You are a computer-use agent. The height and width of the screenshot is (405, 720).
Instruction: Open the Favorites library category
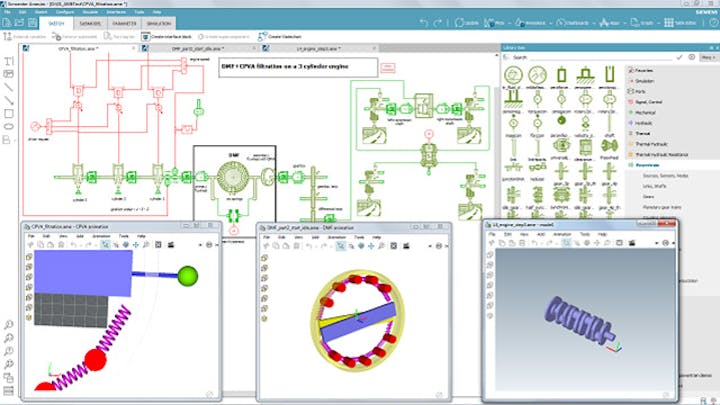tap(643, 70)
